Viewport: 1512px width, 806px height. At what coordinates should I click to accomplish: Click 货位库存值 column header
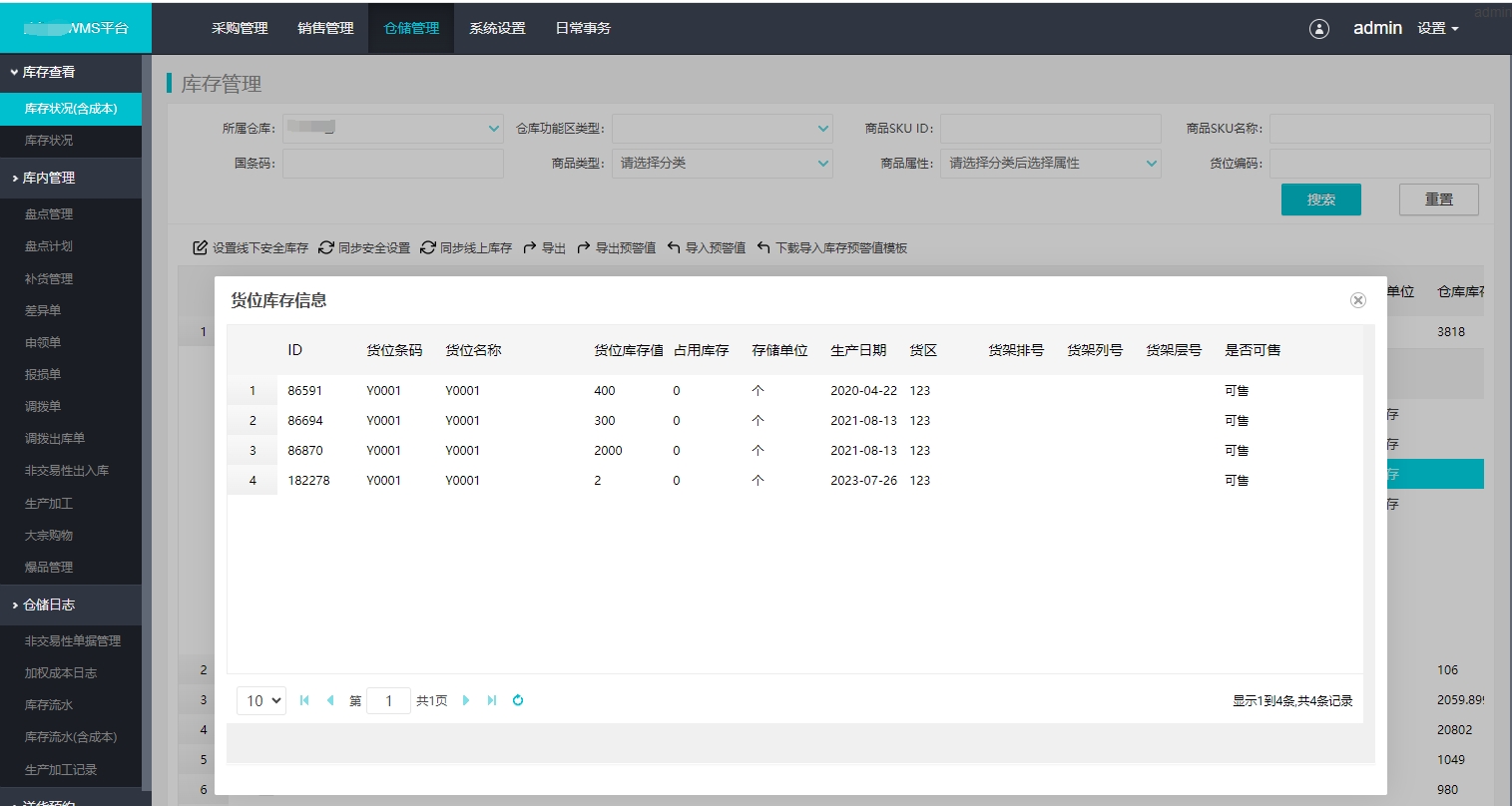click(629, 350)
